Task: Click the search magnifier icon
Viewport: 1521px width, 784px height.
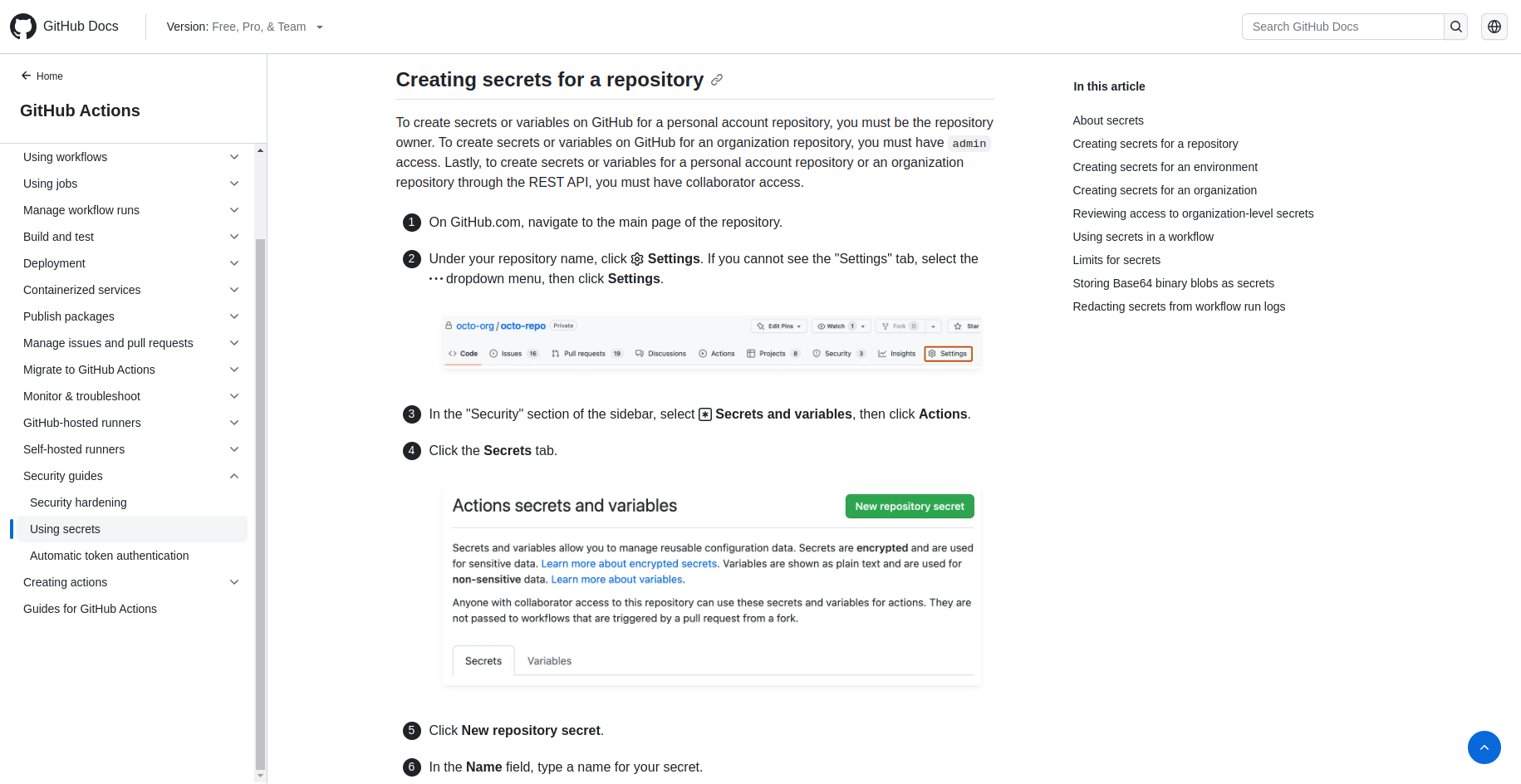Action: [x=1456, y=27]
